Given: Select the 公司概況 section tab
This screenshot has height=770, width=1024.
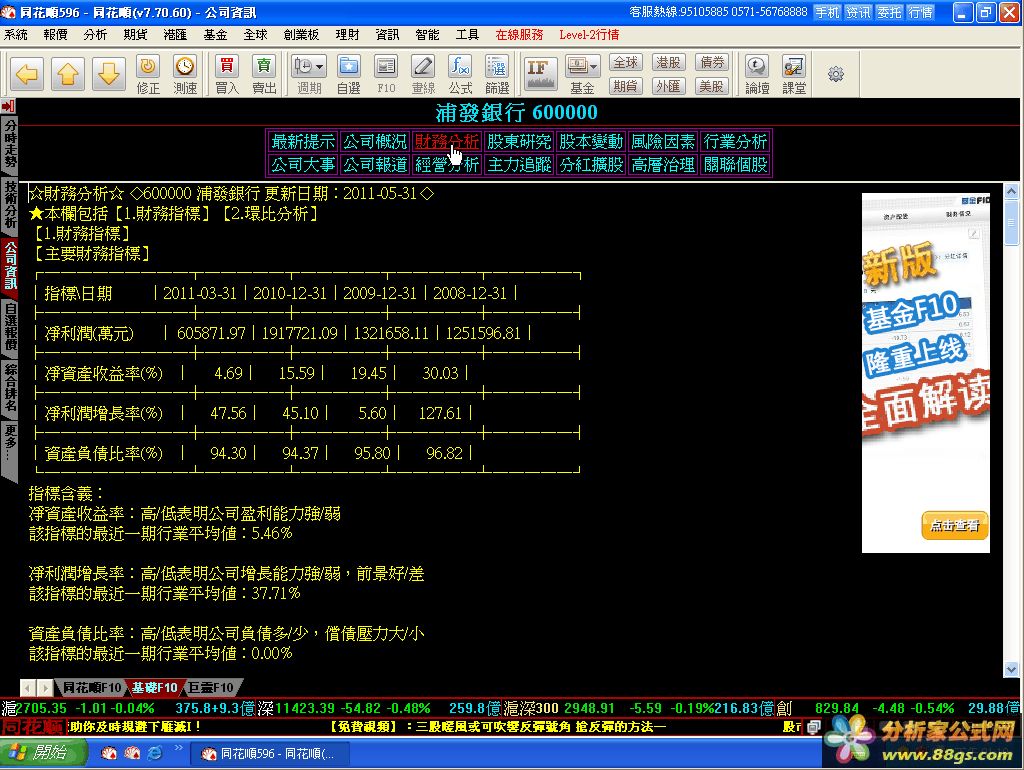Looking at the screenshot, I should point(375,142).
